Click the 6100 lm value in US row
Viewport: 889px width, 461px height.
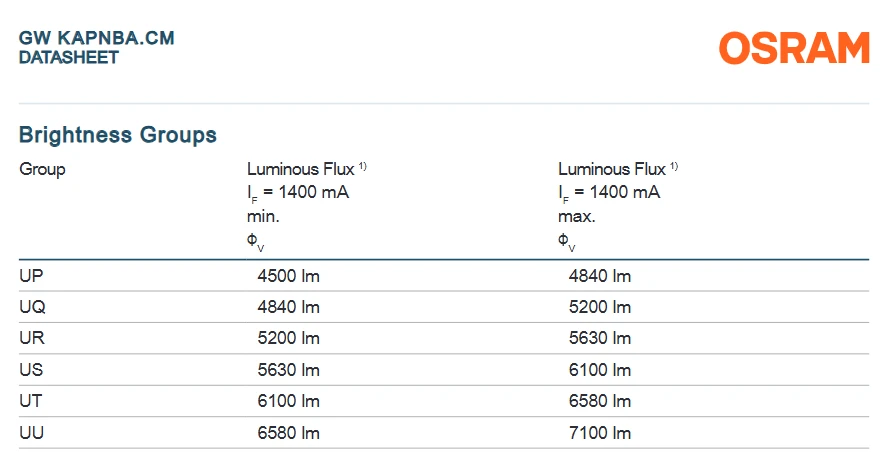click(x=600, y=370)
